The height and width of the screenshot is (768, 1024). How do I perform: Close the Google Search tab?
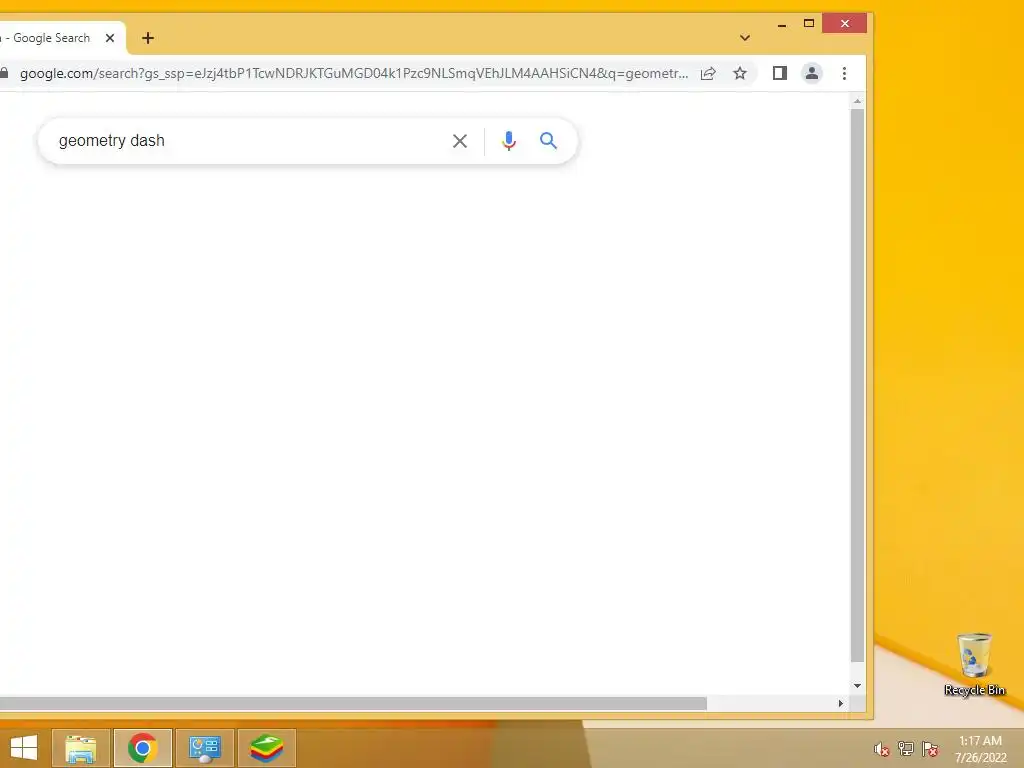pos(110,38)
